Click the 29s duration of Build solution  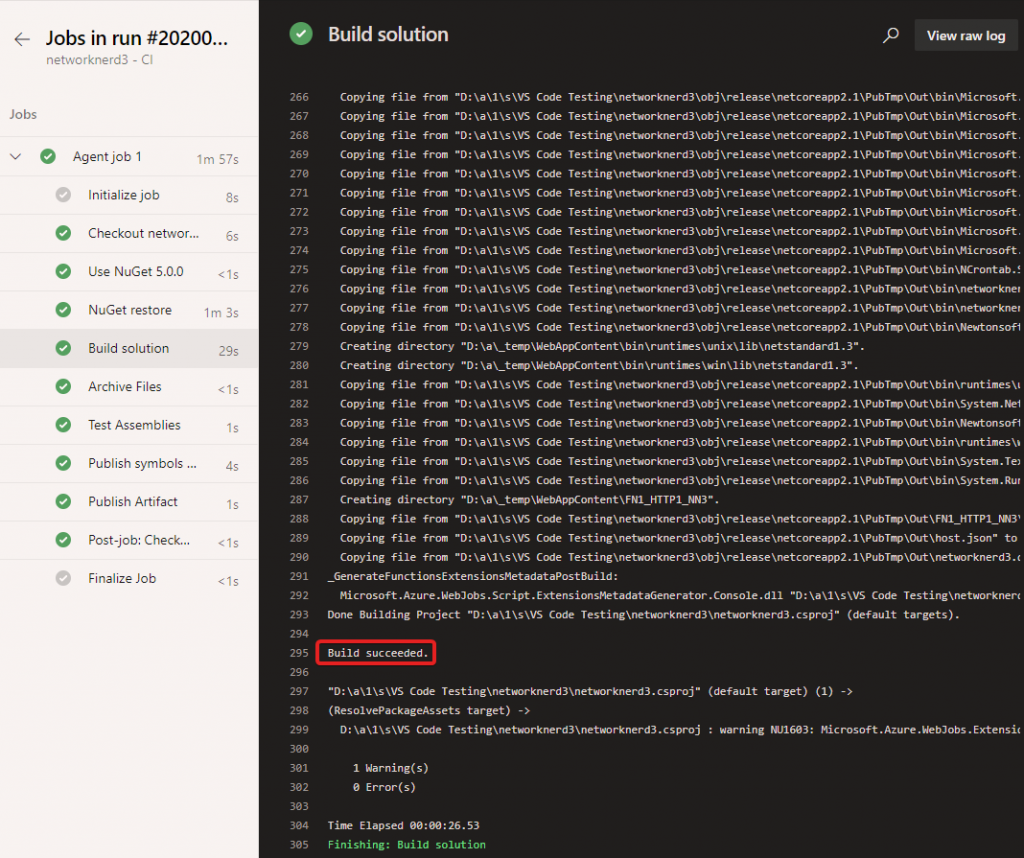click(x=229, y=351)
